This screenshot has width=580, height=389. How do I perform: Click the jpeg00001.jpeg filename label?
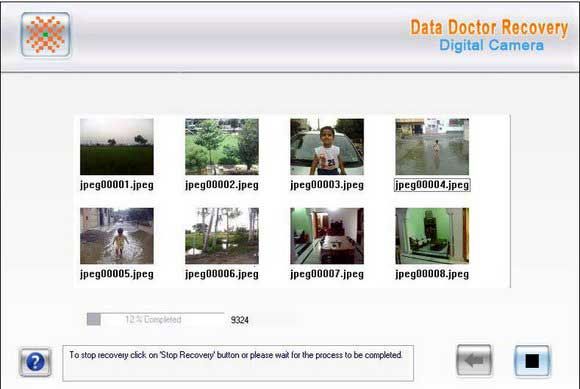[117, 185]
